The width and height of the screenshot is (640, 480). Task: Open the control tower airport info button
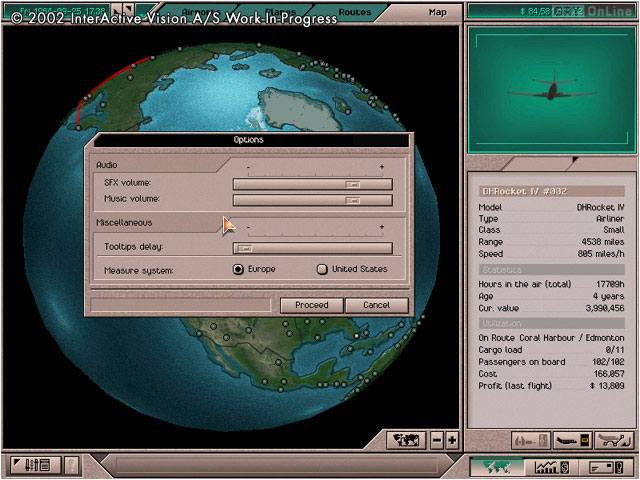pyautogui.click(x=531, y=441)
